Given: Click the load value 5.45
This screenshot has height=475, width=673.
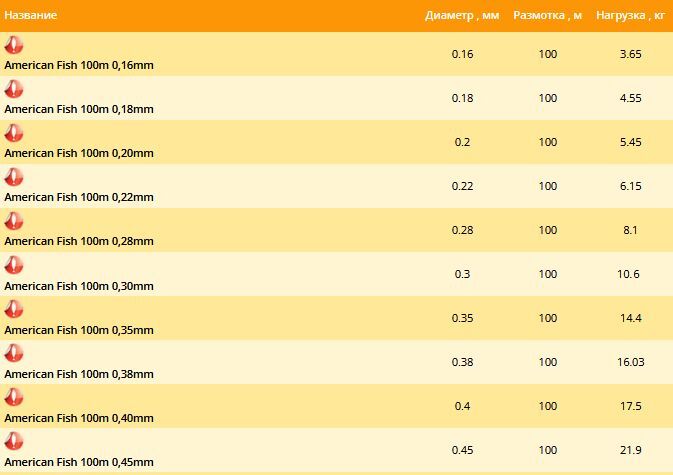Looking at the screenshot, I should pyautogui.click(x=631, y=142).
